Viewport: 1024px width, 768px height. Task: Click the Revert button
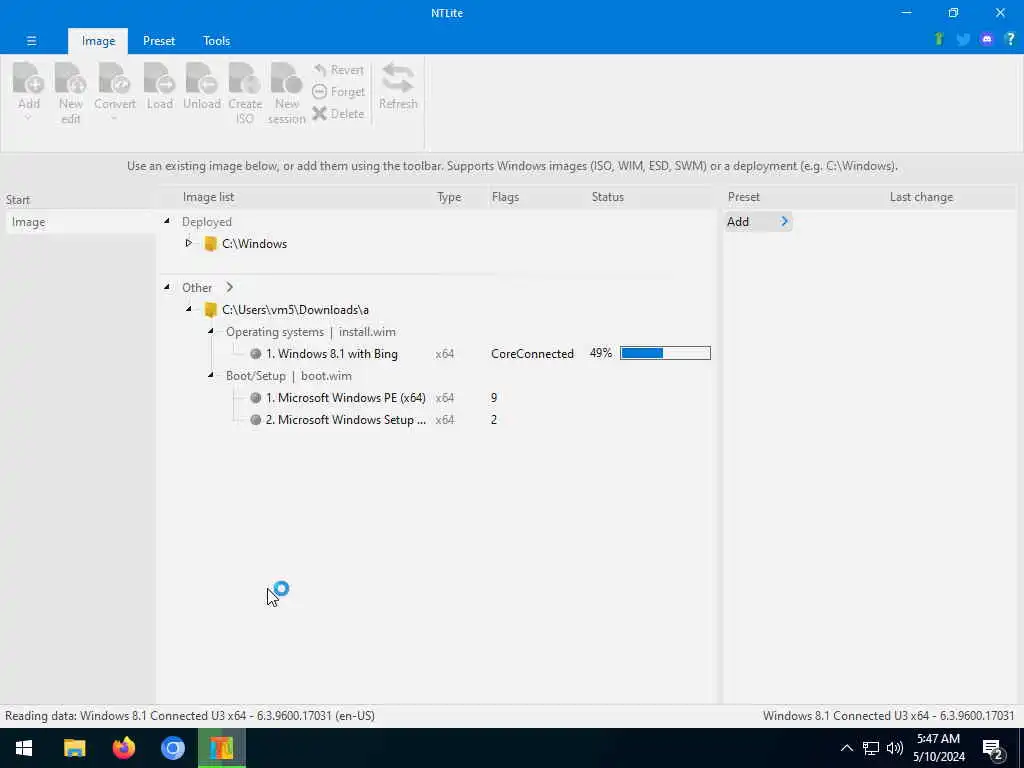click(338, 70)
